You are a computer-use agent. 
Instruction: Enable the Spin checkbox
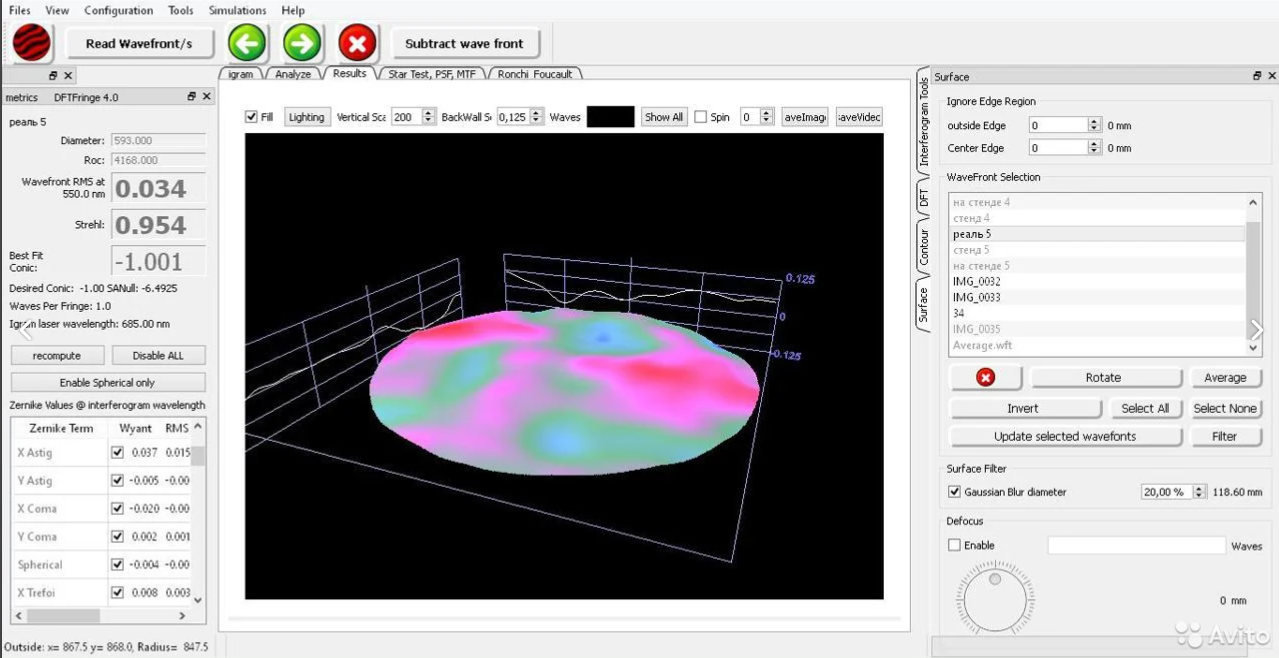[x=701, y=117]
